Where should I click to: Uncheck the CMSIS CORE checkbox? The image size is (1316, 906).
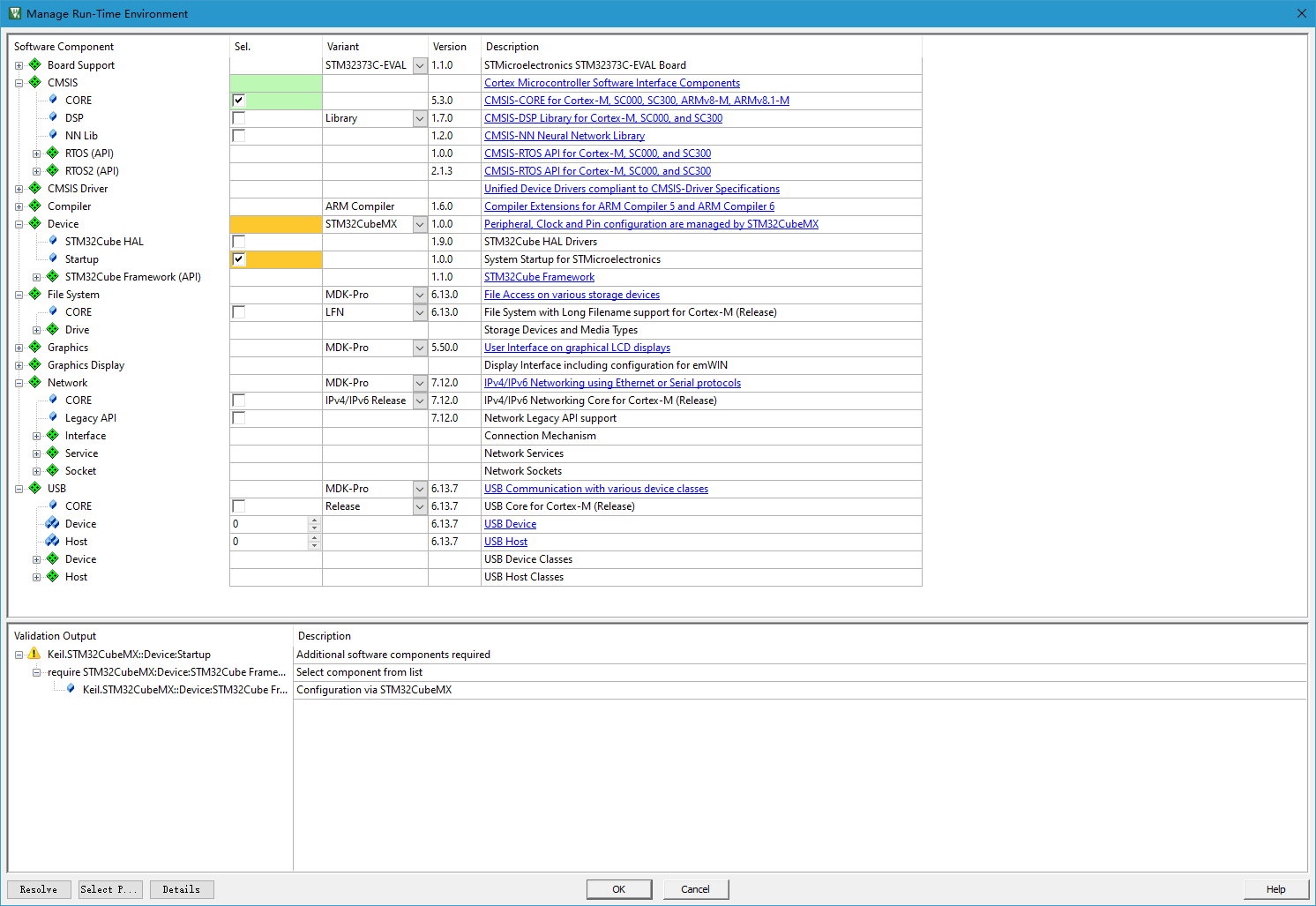[x=238, y=101]
